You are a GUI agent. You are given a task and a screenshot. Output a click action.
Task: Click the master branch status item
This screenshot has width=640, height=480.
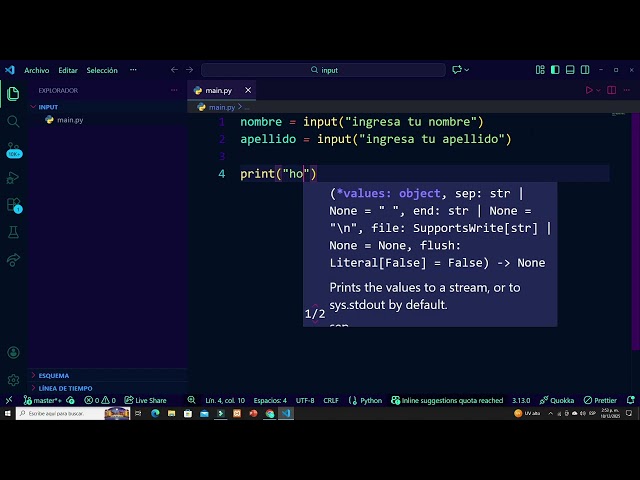point(42,400)
